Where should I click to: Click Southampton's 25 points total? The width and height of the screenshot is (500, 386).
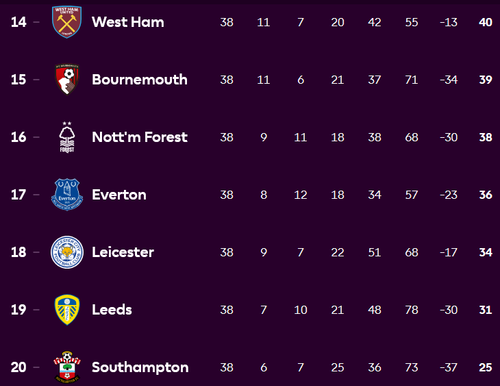coord(485,367)
